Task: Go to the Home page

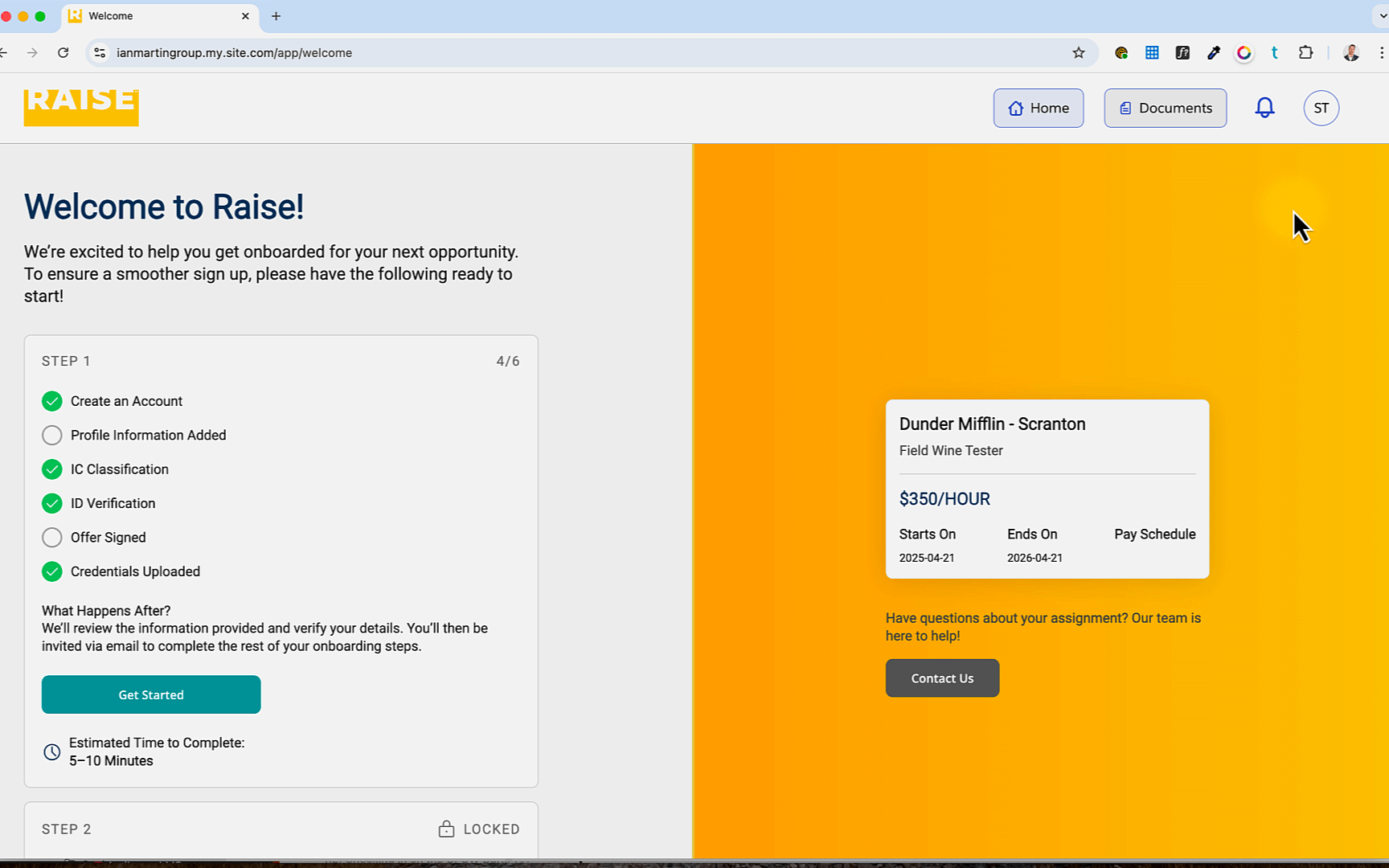Action: coord(1038,108)
